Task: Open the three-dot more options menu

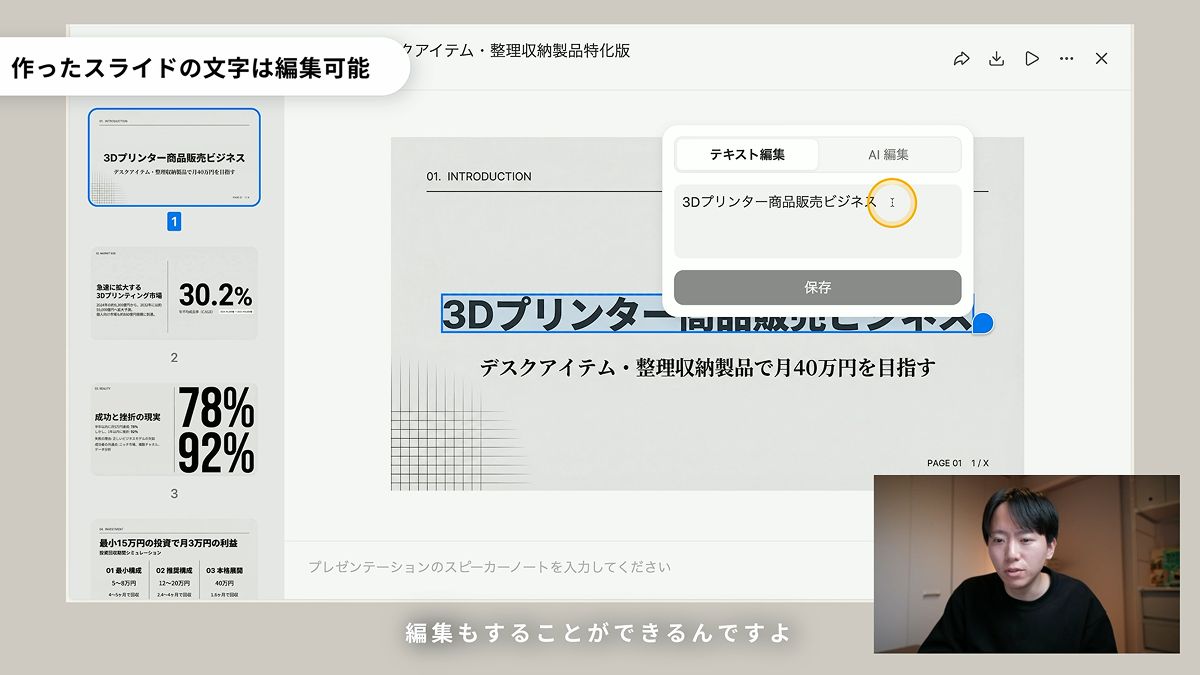Action: tap(1066, 59)
